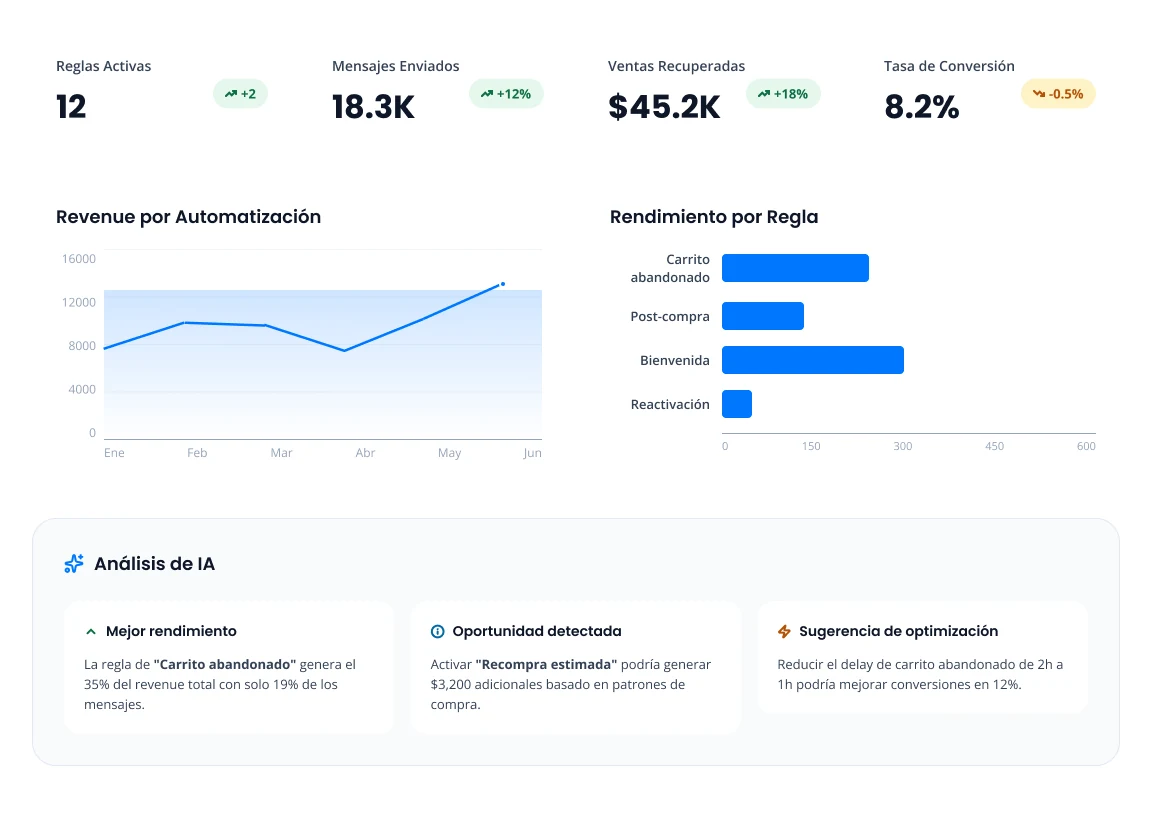Click the Mensajes Enviados metric title
This screenshot has width=1152, height=813.
pyautogui.click(x=395, y=66)
